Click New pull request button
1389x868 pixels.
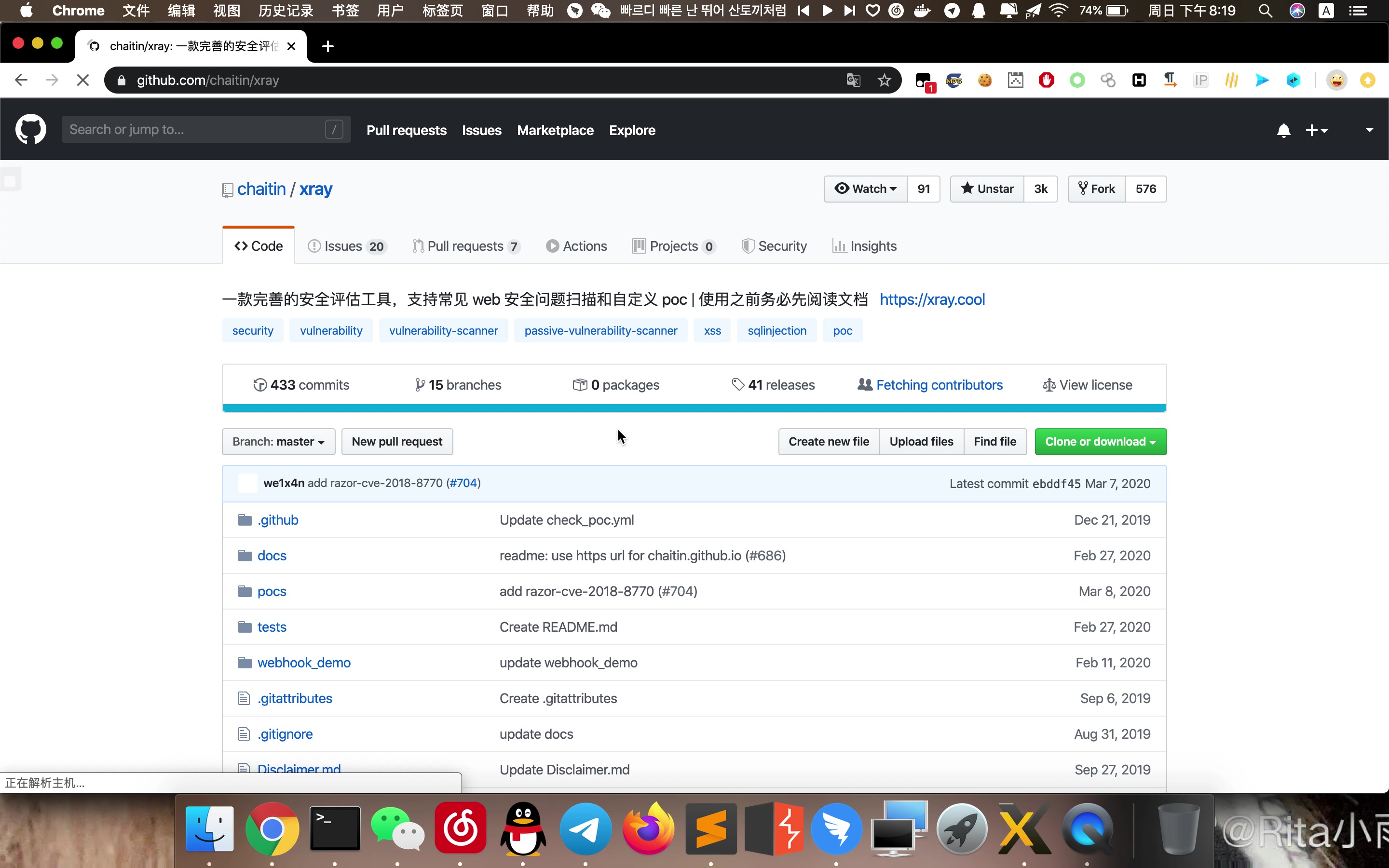pyautogui.click(x=397, y=441)
